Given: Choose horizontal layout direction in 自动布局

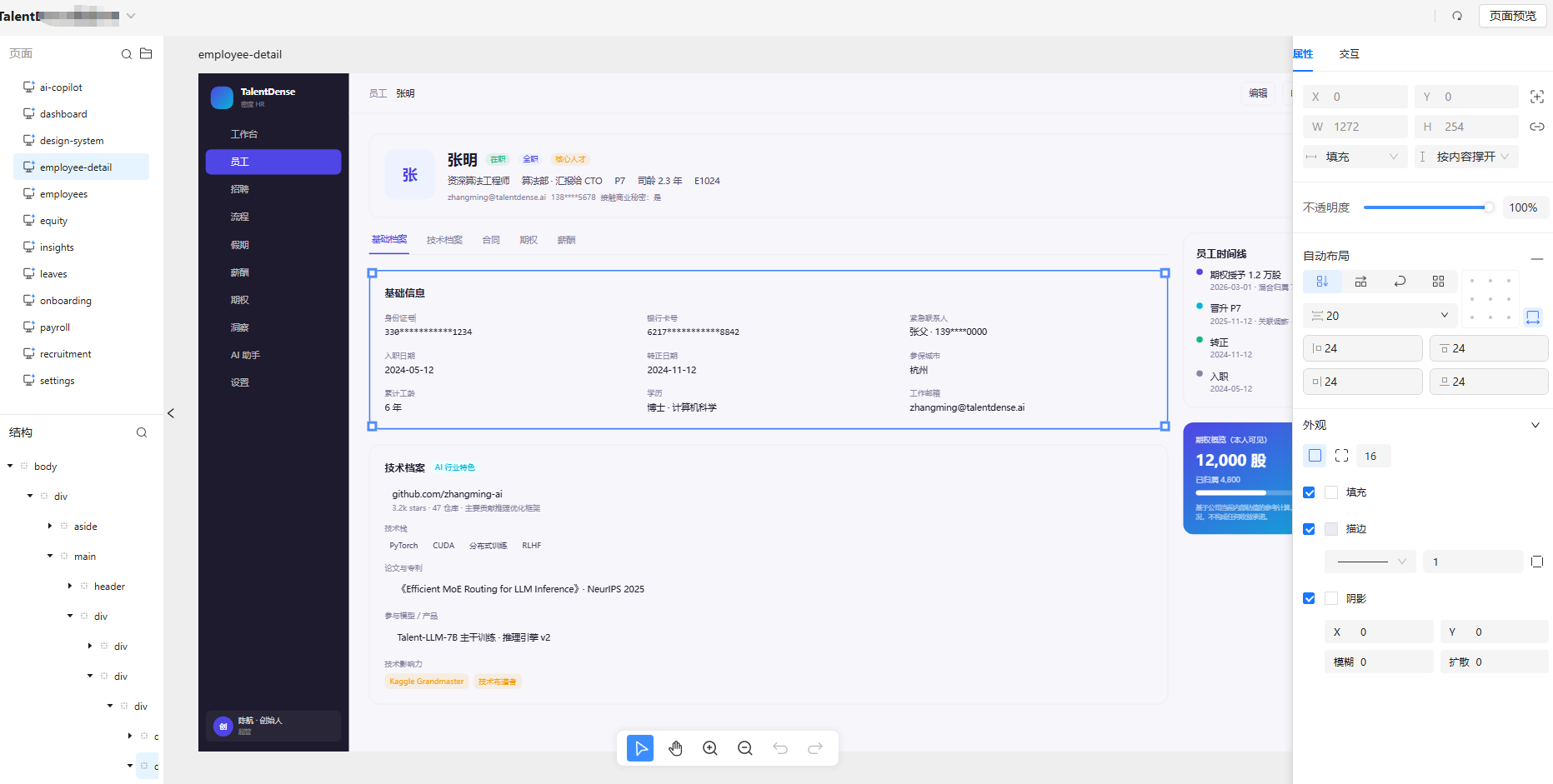Looking at the screenshot, I should point(1361,282).
